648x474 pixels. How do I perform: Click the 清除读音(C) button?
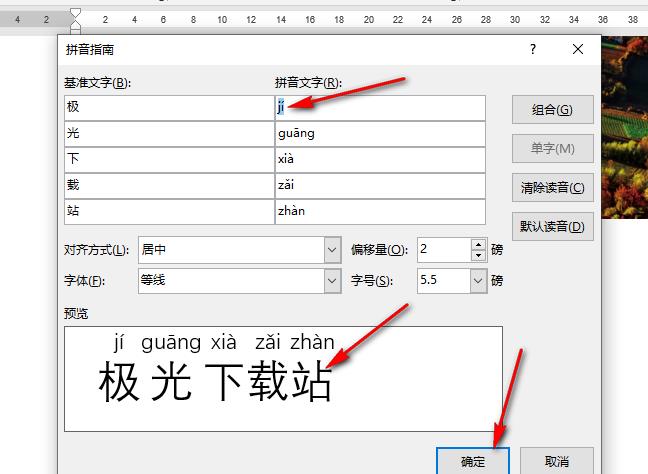point(553,188)
